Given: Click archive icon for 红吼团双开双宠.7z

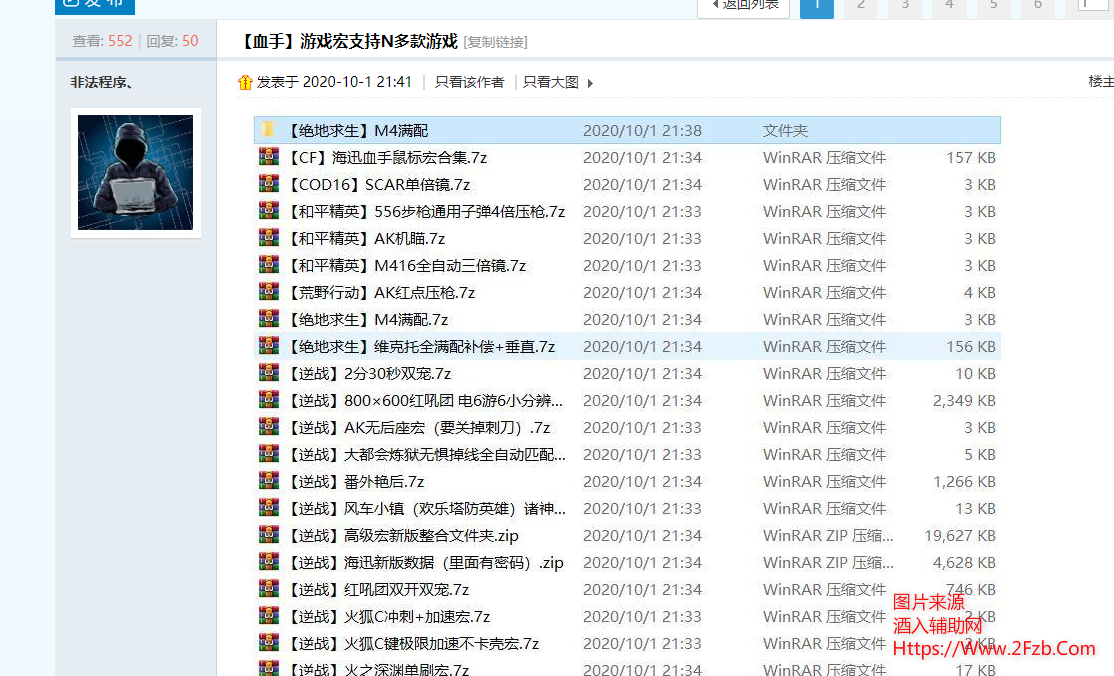Looking at the screenshot, I should pyautogui.click(x=269, y=589).
